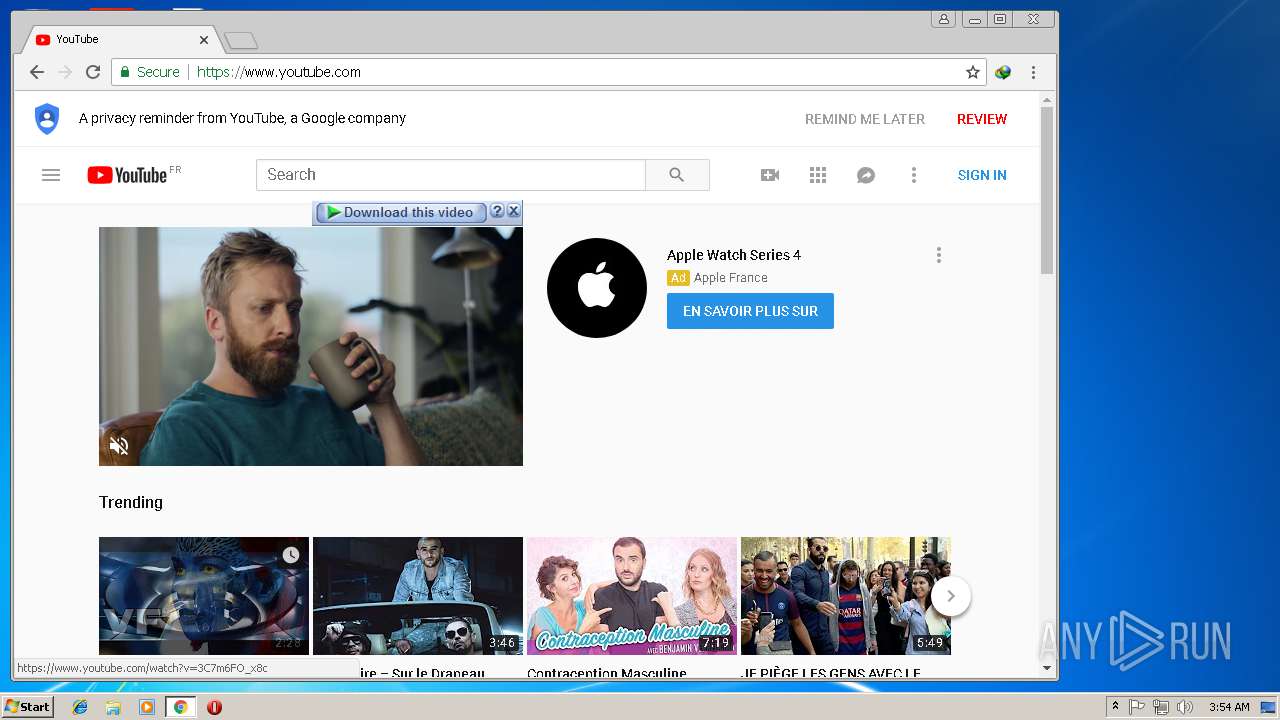Open Apple Watch ad options menu

tap(938, 255)
